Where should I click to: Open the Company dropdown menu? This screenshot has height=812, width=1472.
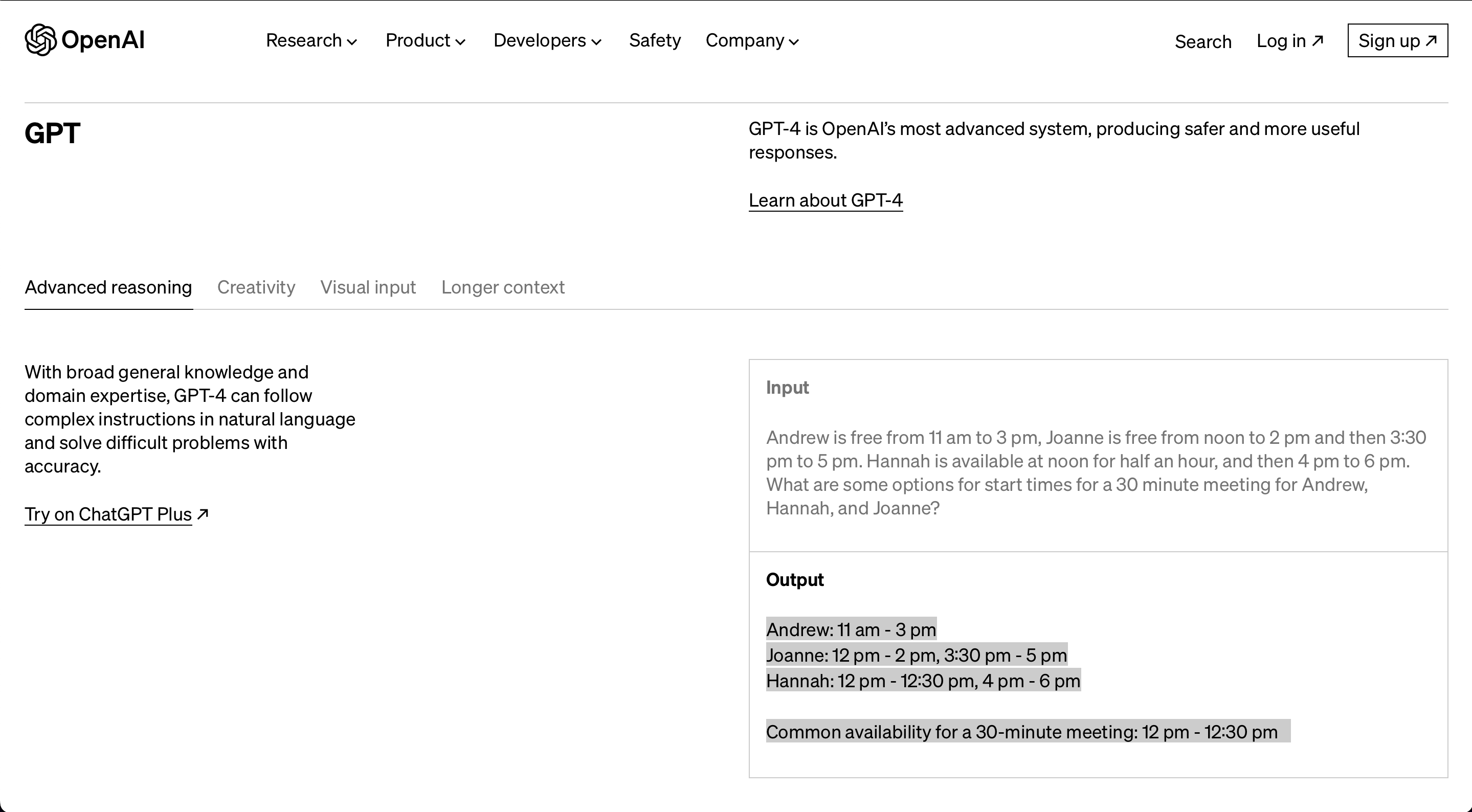(751, 40)
